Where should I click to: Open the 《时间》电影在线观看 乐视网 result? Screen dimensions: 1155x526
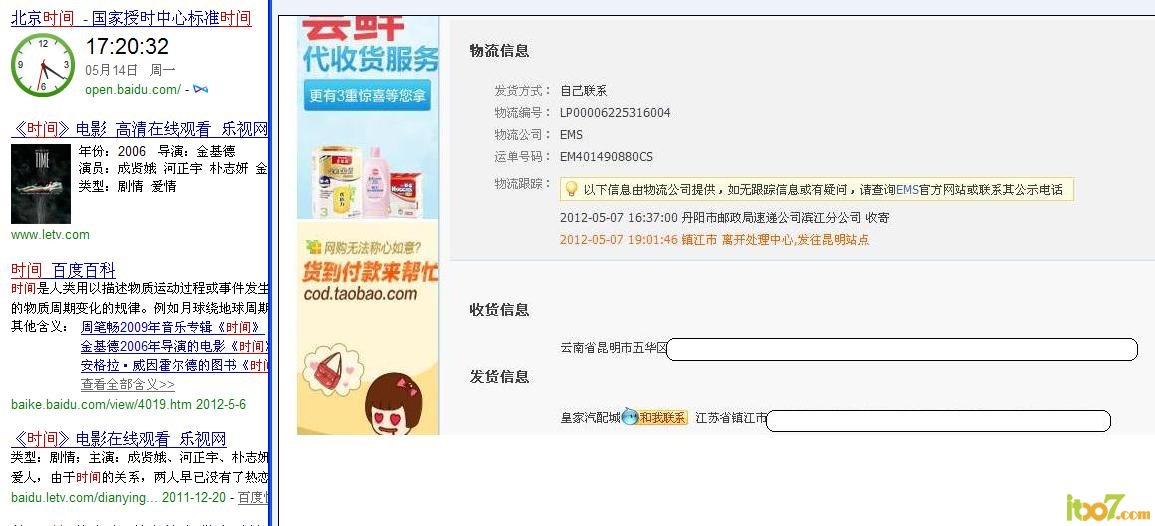119,439
